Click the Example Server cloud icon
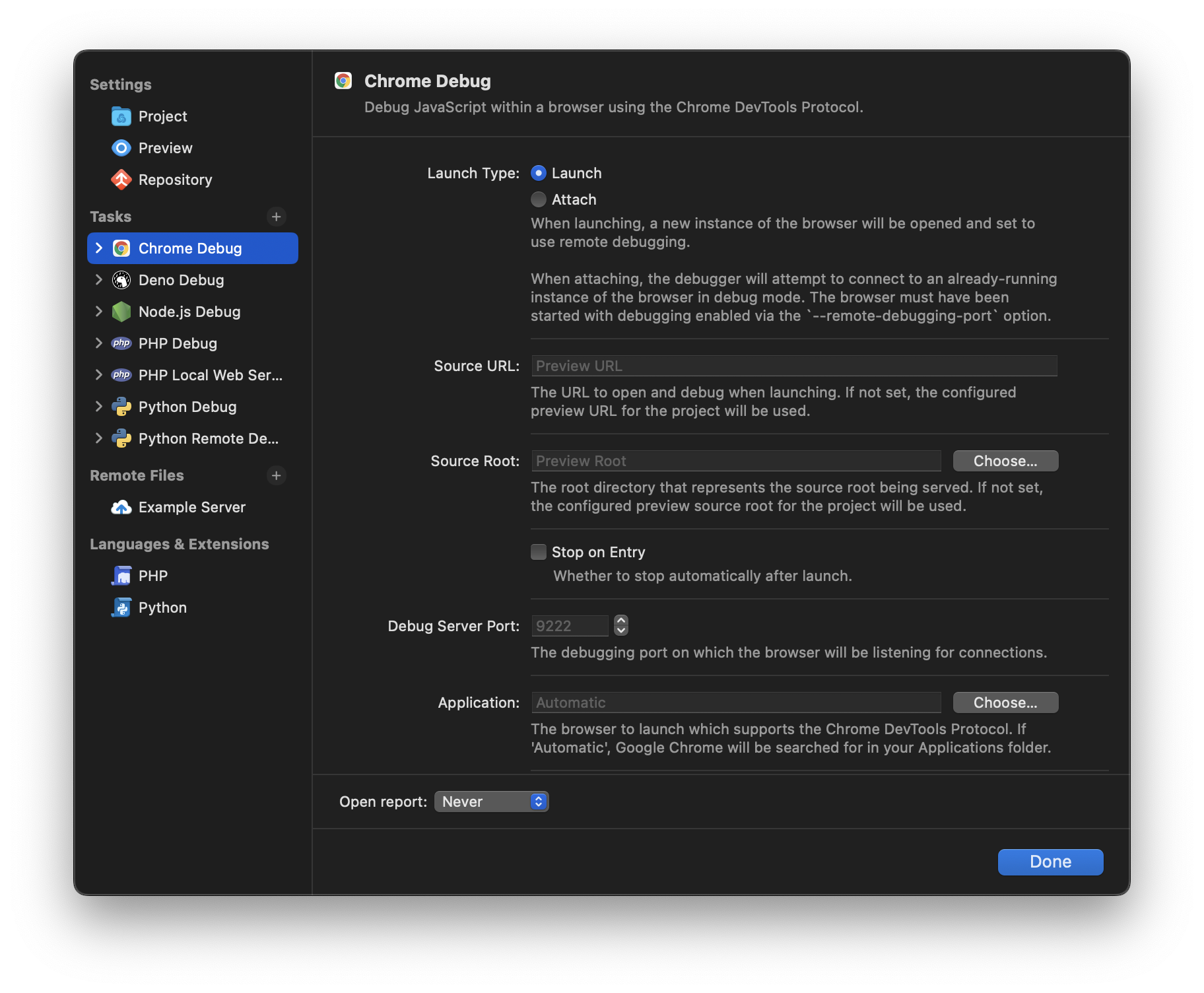 pyautogui.click(x=121, y=508)
